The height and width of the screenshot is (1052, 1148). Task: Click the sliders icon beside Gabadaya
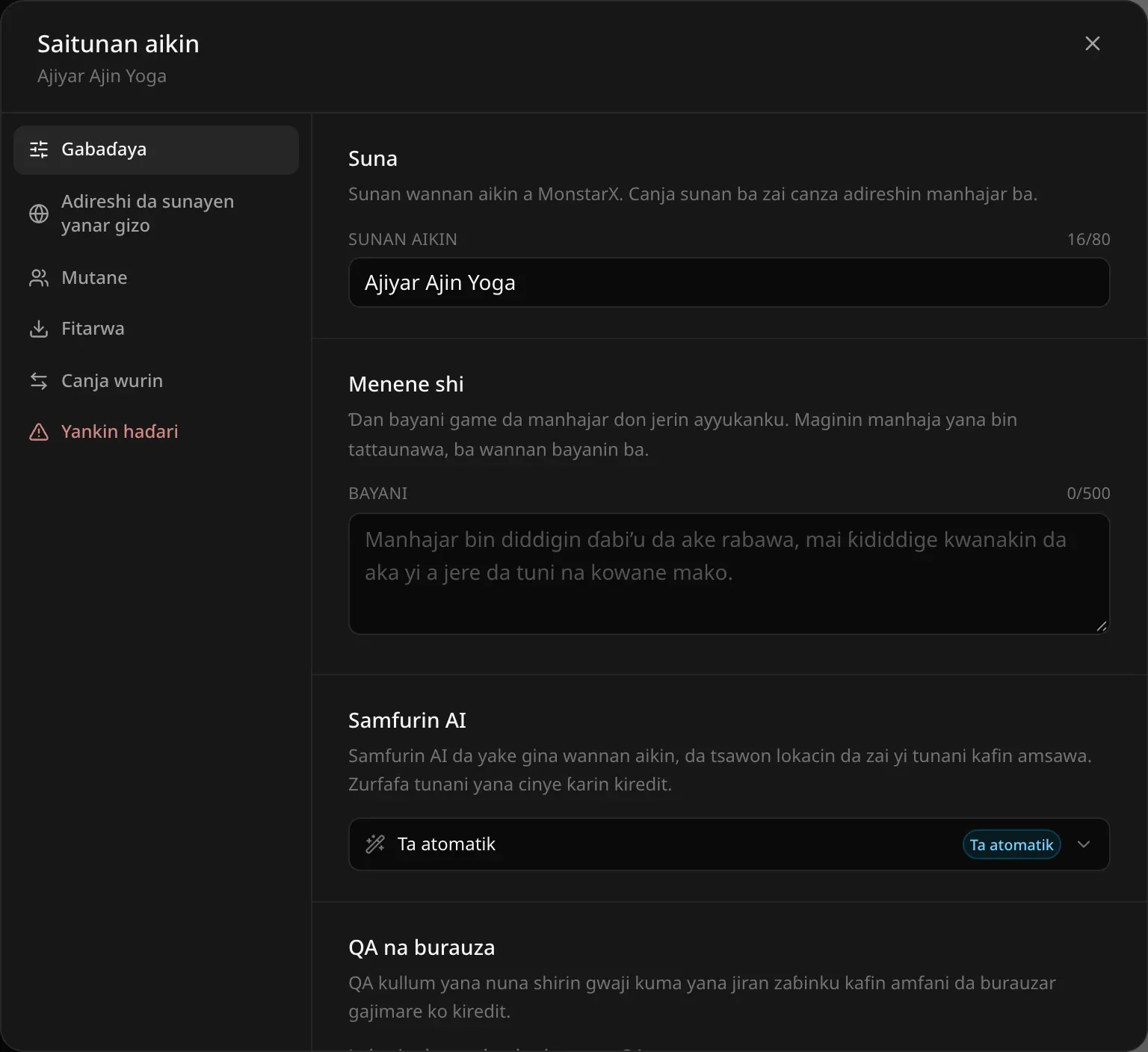[x=39, y=149]
